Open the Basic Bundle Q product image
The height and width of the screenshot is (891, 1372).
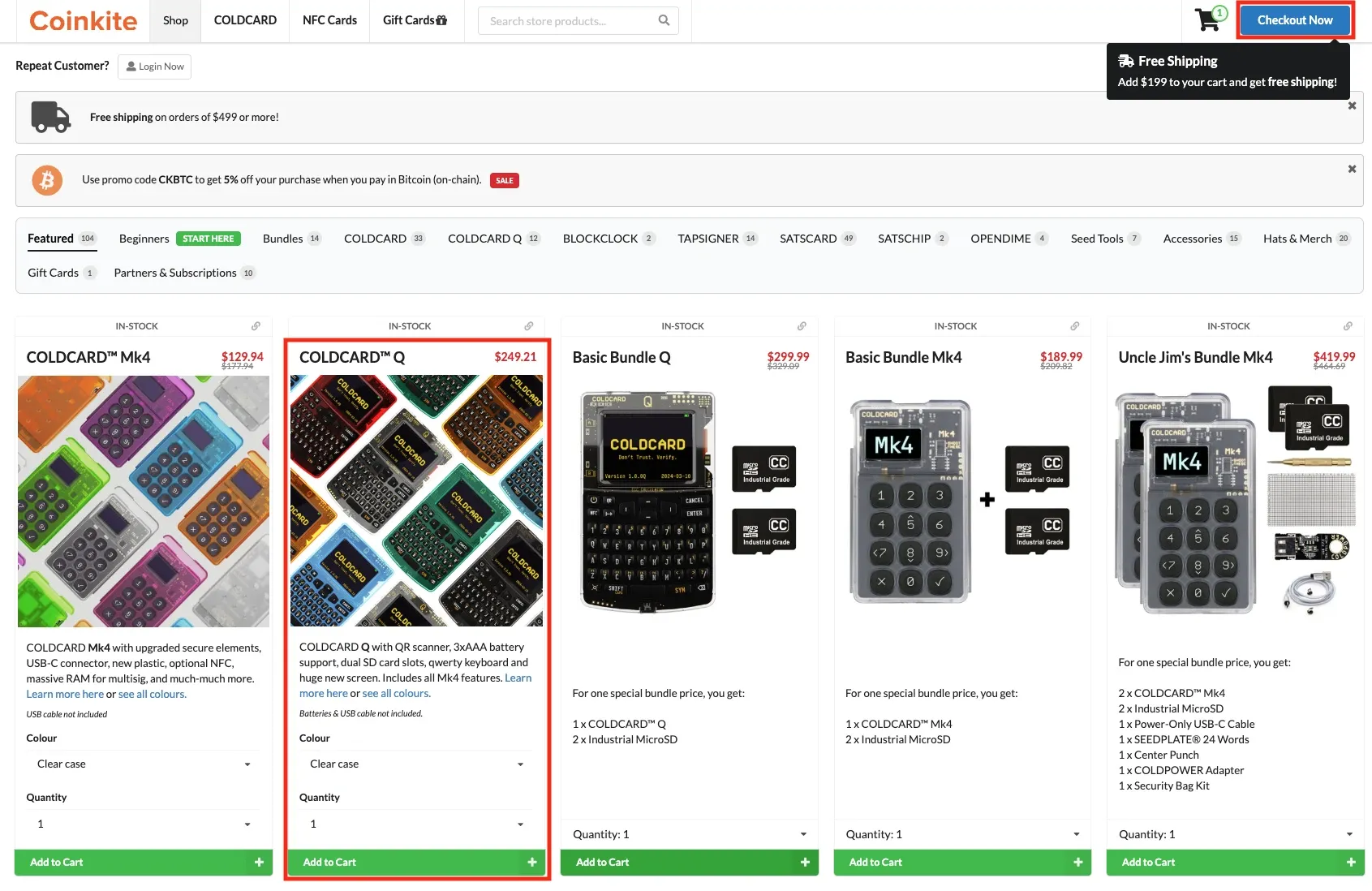click(x=690, y=501)
